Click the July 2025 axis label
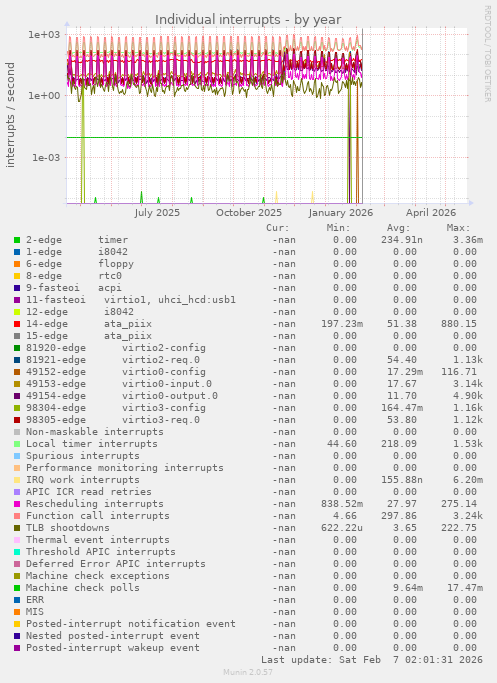 point(157,213)
